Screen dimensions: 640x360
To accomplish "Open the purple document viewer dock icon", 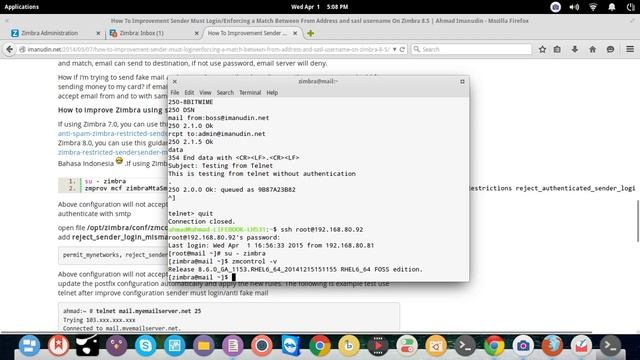I will click(233, 346).
